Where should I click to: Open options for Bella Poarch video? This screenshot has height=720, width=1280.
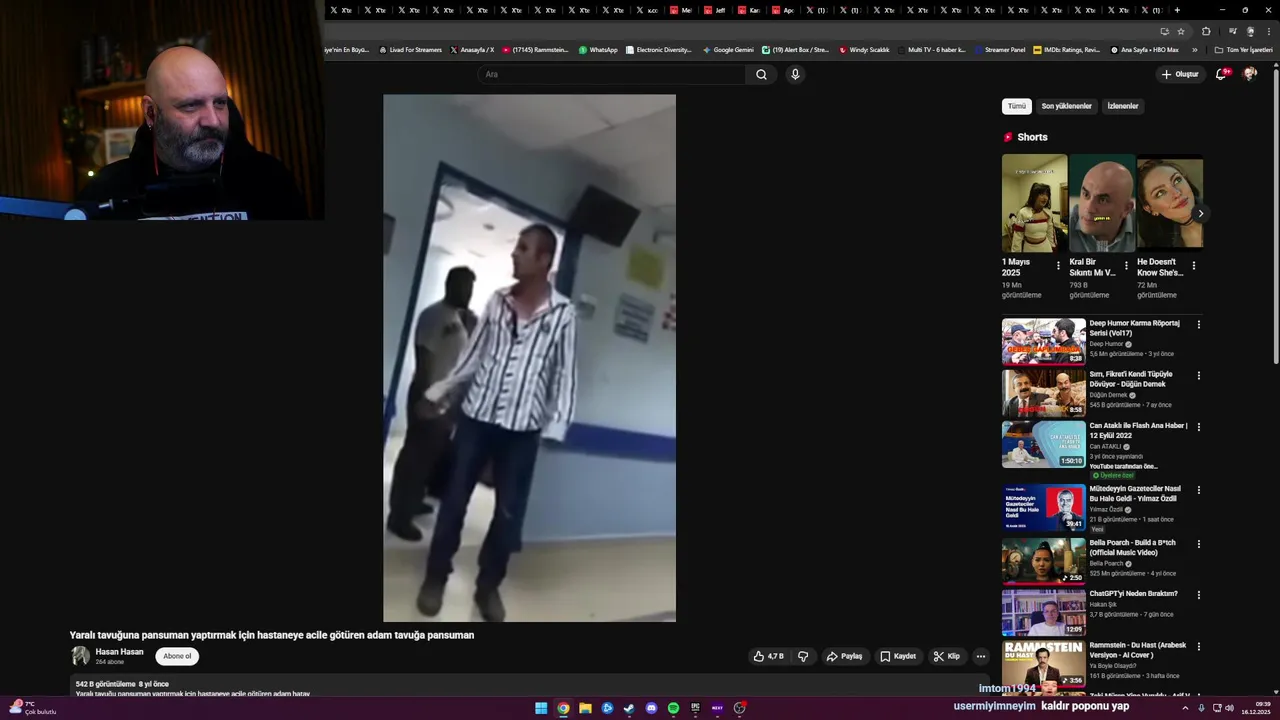(1199, 544)
